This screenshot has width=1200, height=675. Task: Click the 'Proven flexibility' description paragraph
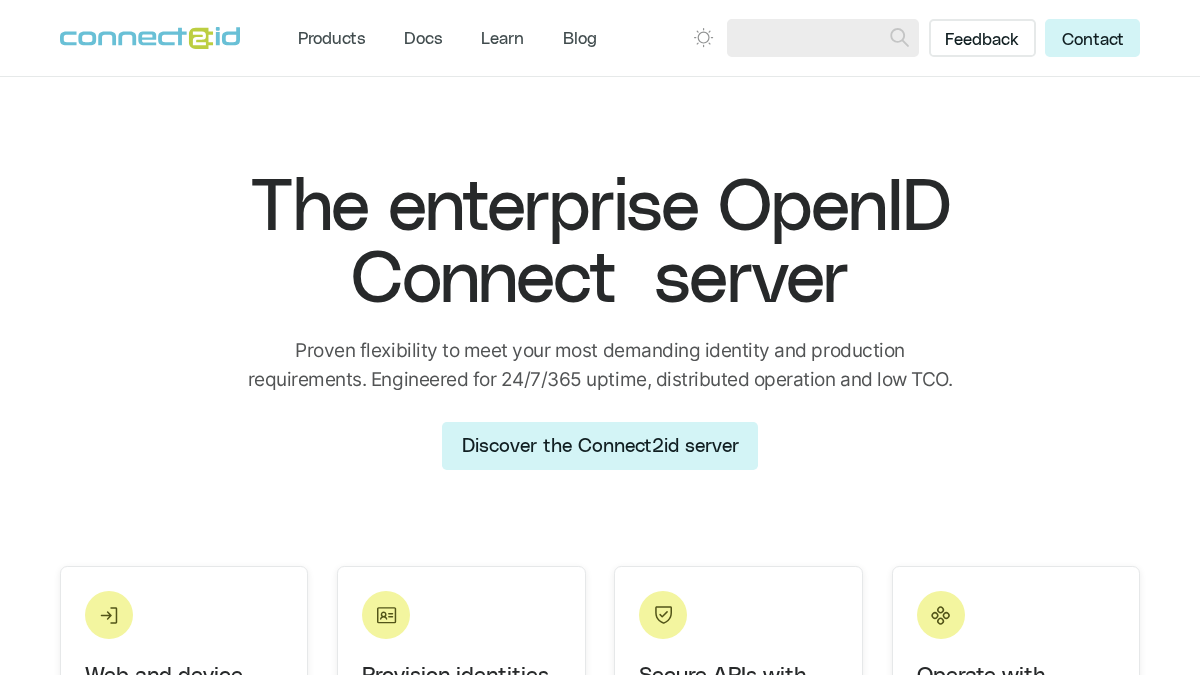click(x=600, y=365)
